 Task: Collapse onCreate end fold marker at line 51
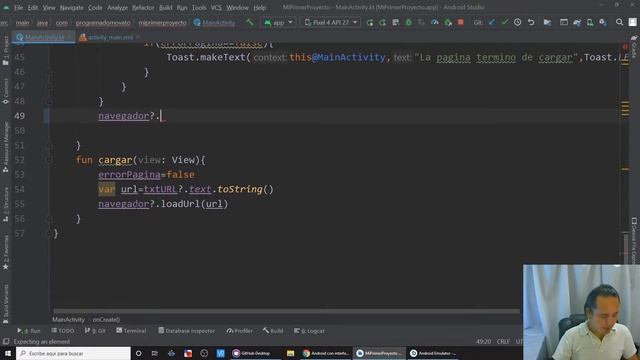(49, 146)
